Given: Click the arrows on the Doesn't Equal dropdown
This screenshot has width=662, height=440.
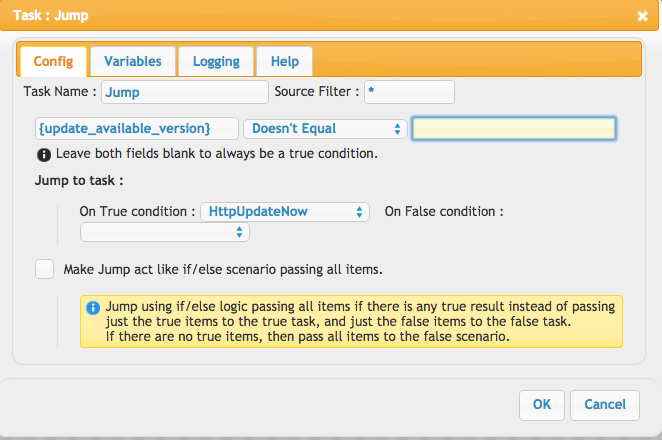Looking at the screenshot, I should [397, 129].
